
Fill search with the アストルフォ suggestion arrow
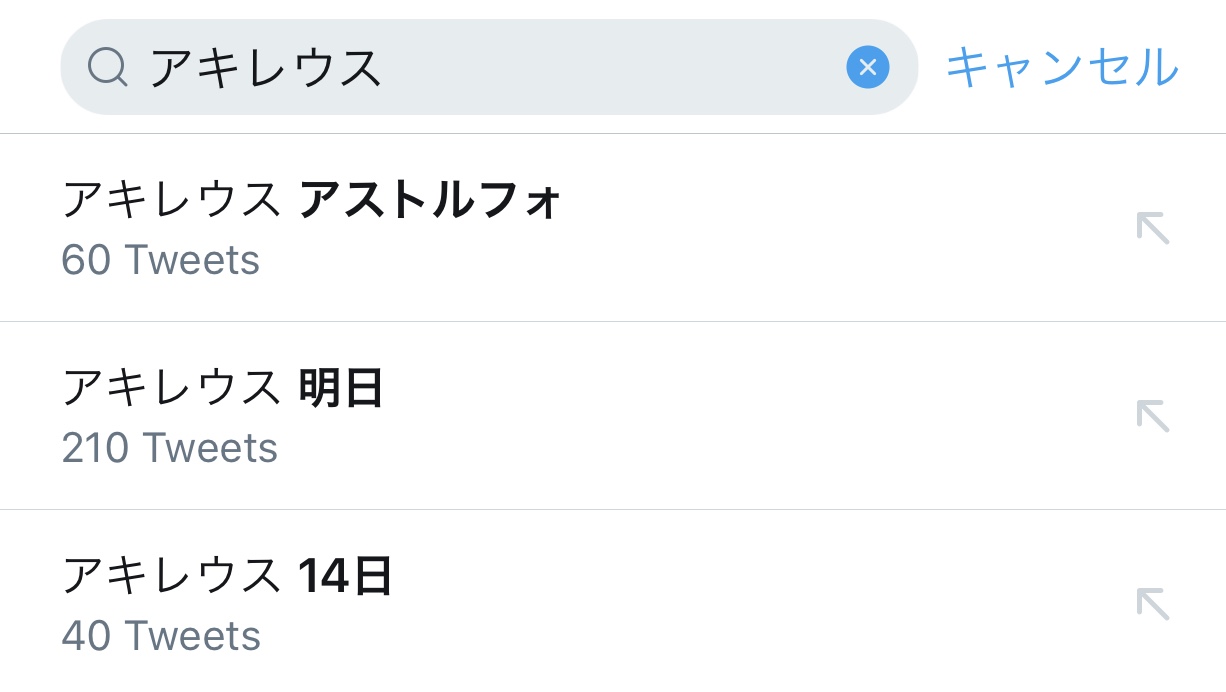(1152, 228)
